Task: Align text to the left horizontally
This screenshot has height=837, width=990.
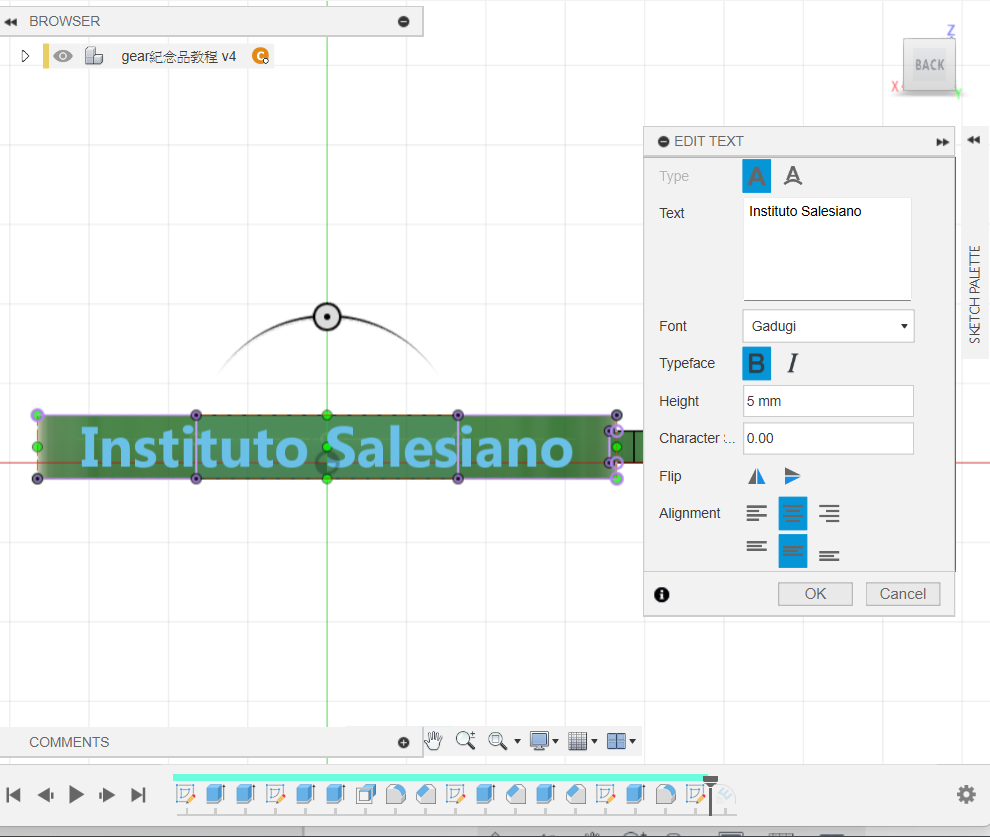Action: coord(757,514)
